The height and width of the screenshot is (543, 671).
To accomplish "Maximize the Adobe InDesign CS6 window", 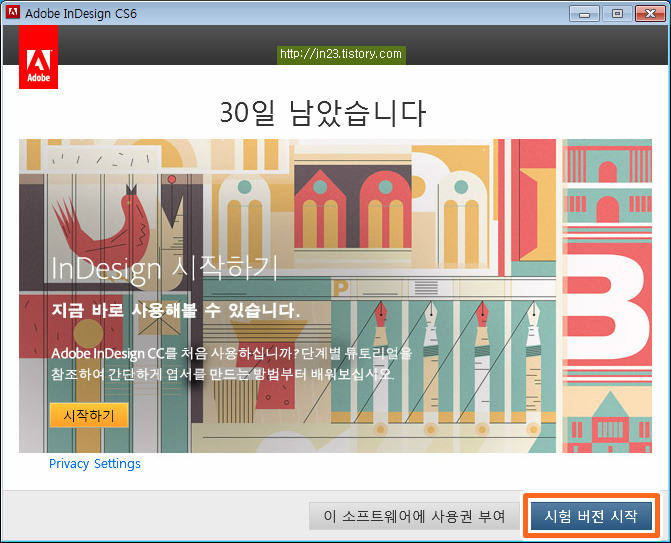I will 617,14.
